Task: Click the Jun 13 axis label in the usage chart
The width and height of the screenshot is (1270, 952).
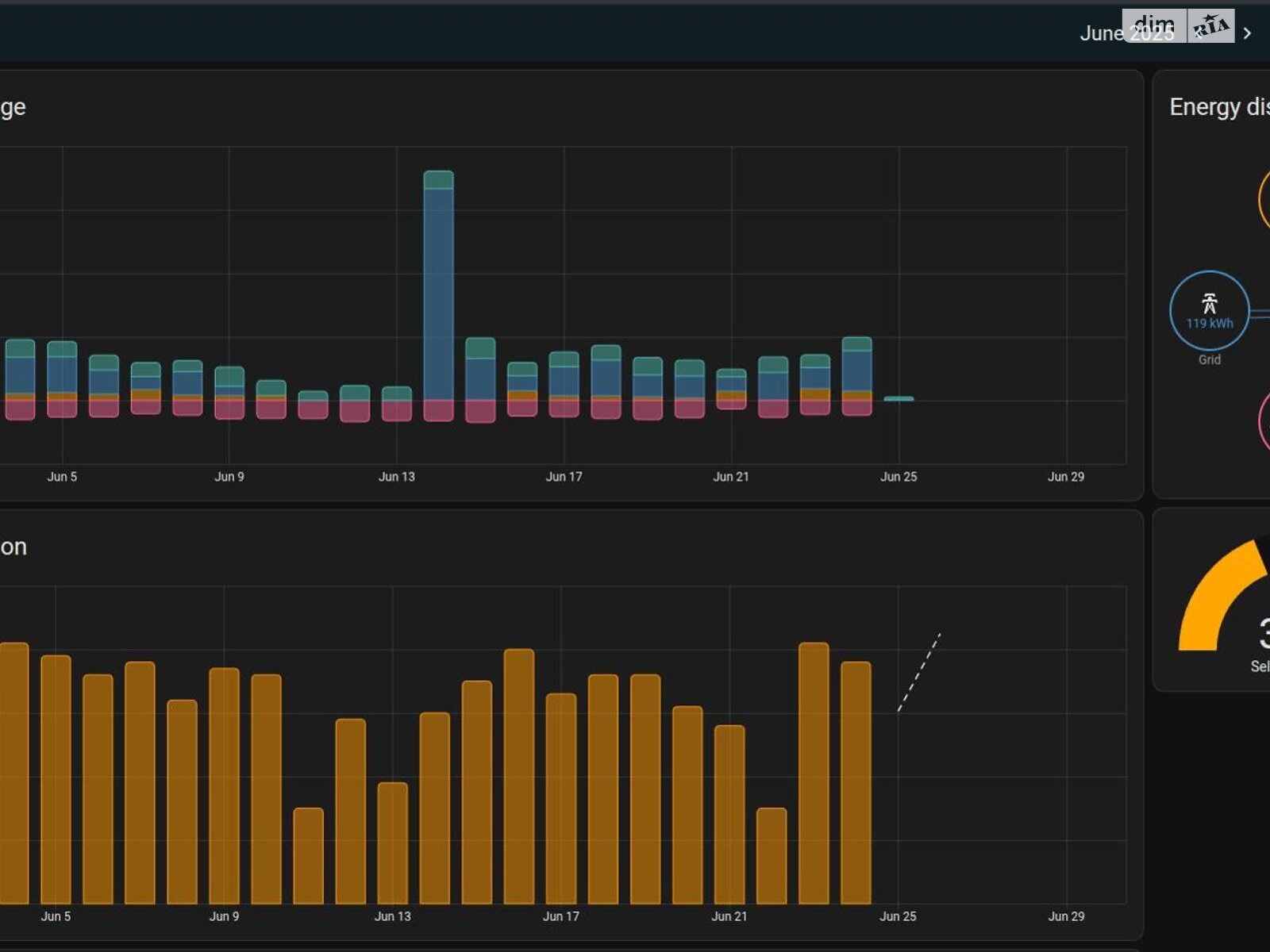Action: (x=397, y=477)
